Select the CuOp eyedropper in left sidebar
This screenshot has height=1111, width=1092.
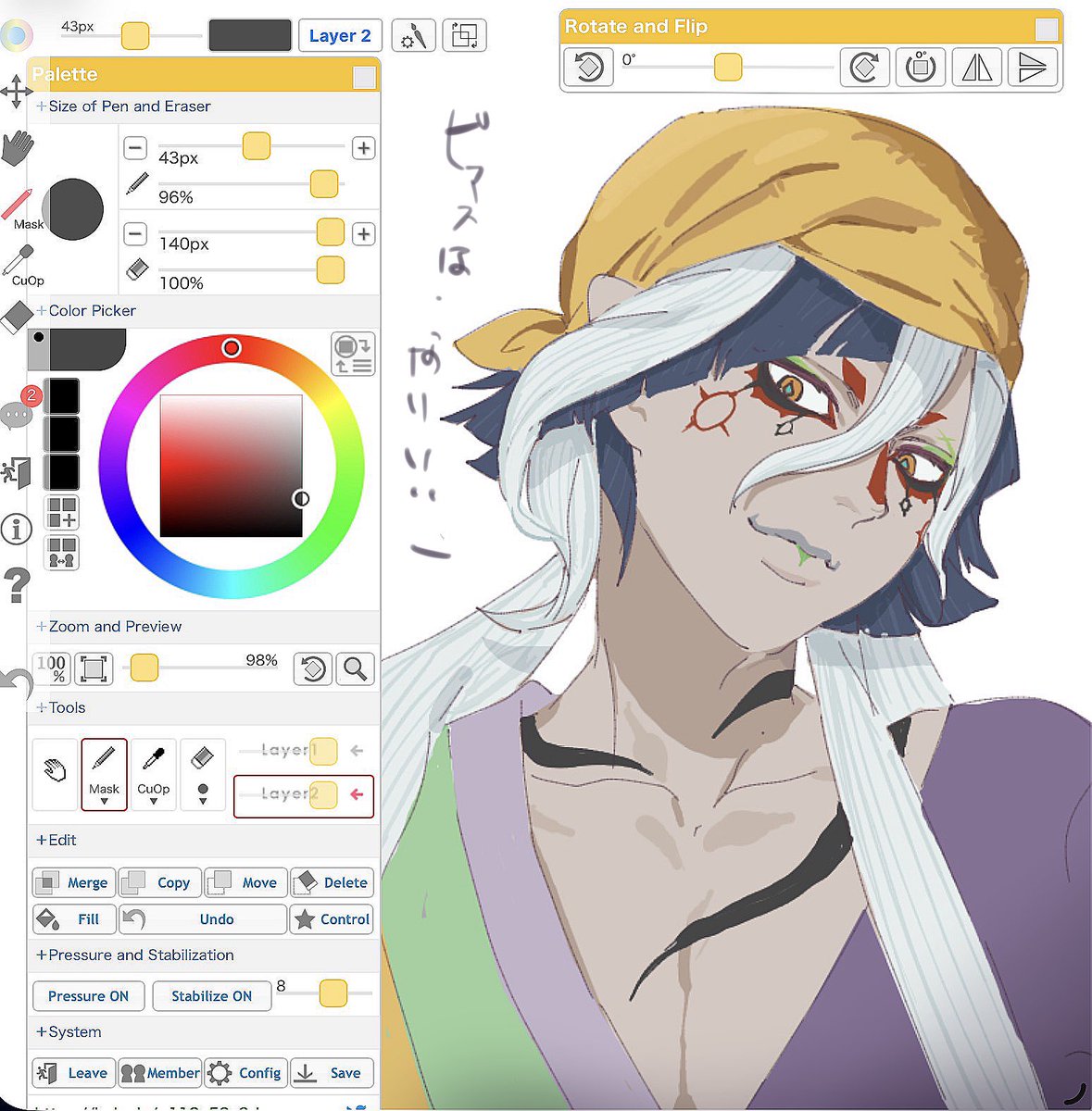[x=20, y=266]
